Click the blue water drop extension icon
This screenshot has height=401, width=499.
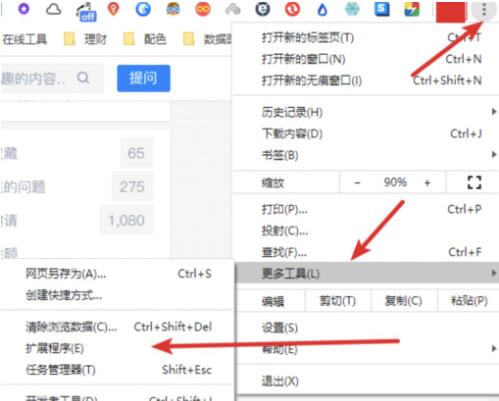(x=322, y=10)
